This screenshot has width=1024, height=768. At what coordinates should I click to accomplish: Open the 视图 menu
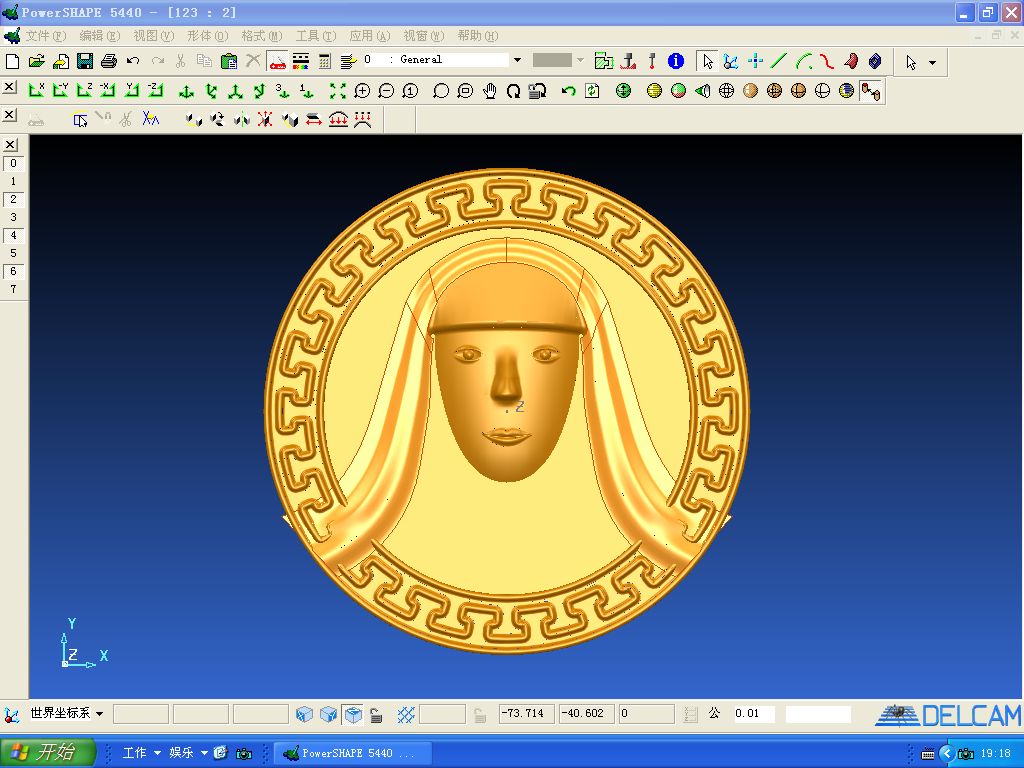click(153, 36)
